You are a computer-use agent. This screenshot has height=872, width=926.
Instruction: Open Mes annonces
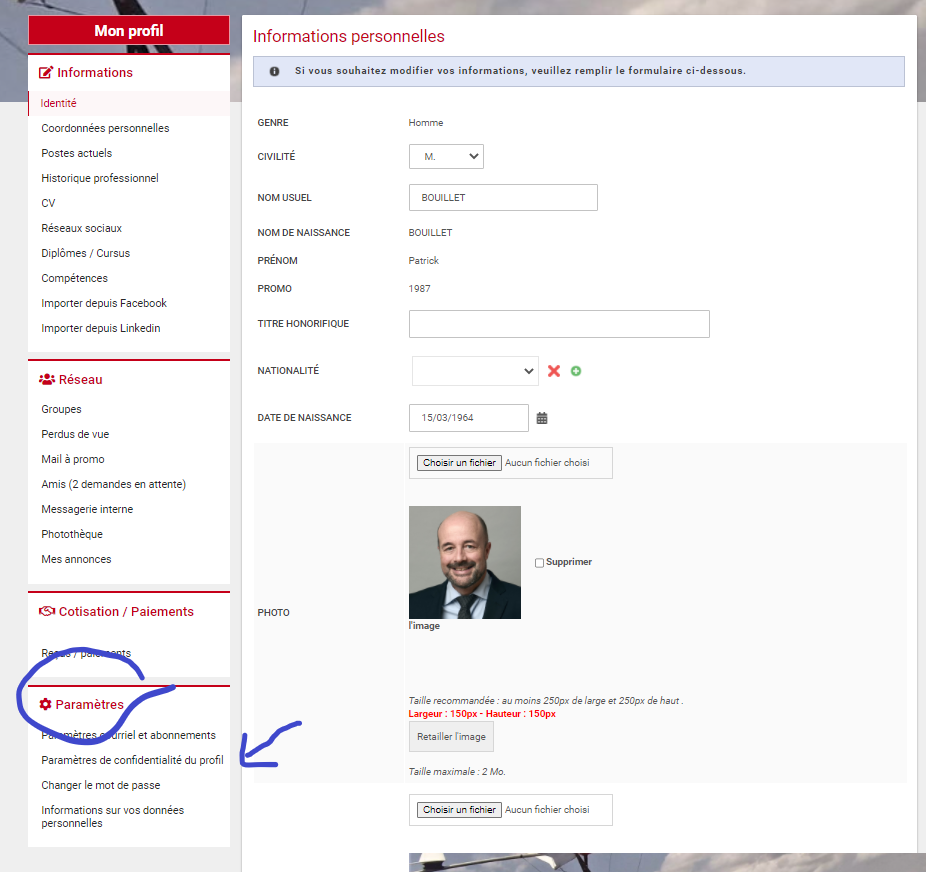point(76,559)
